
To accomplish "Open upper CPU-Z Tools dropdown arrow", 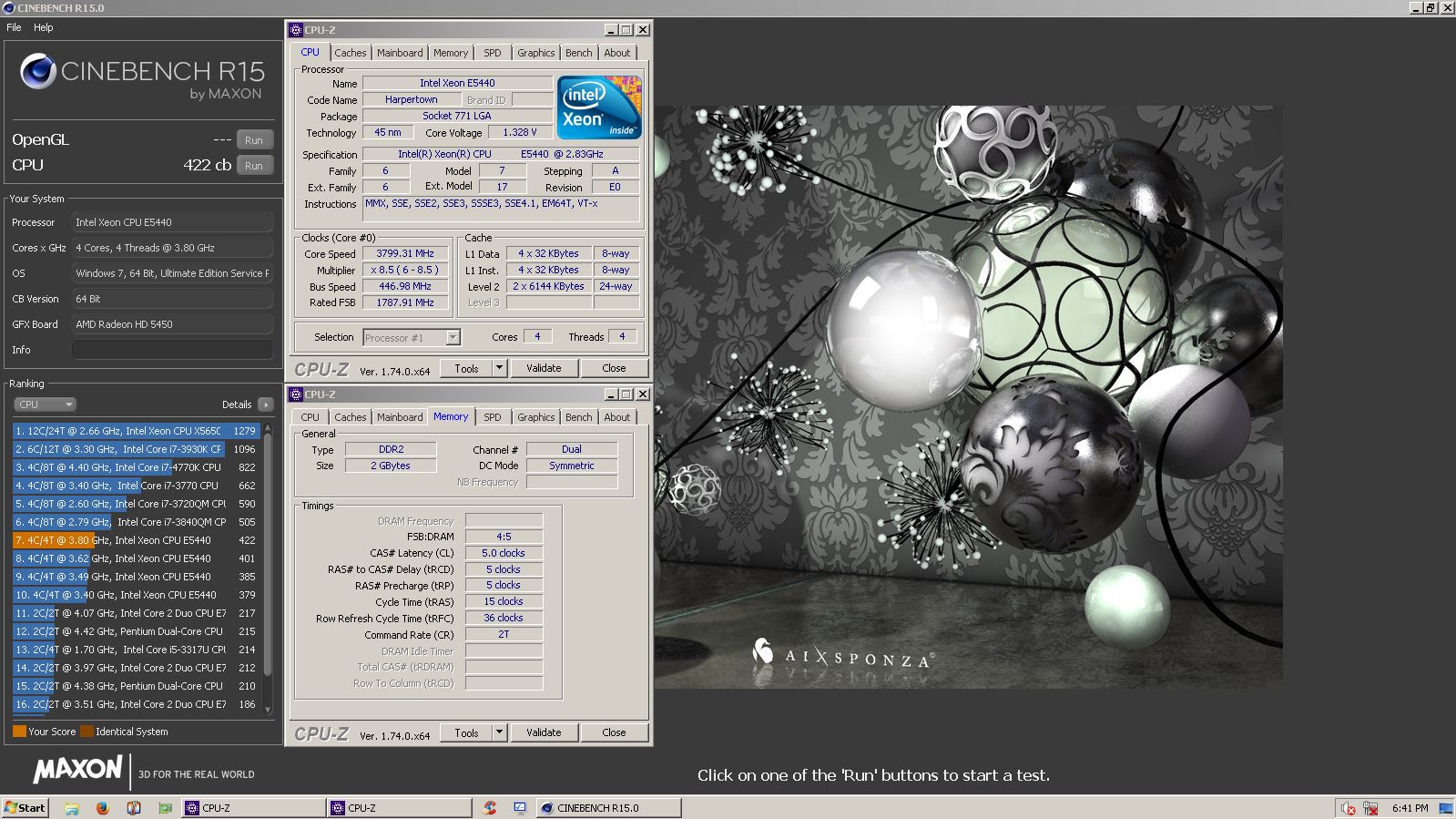I will [499, 368].
